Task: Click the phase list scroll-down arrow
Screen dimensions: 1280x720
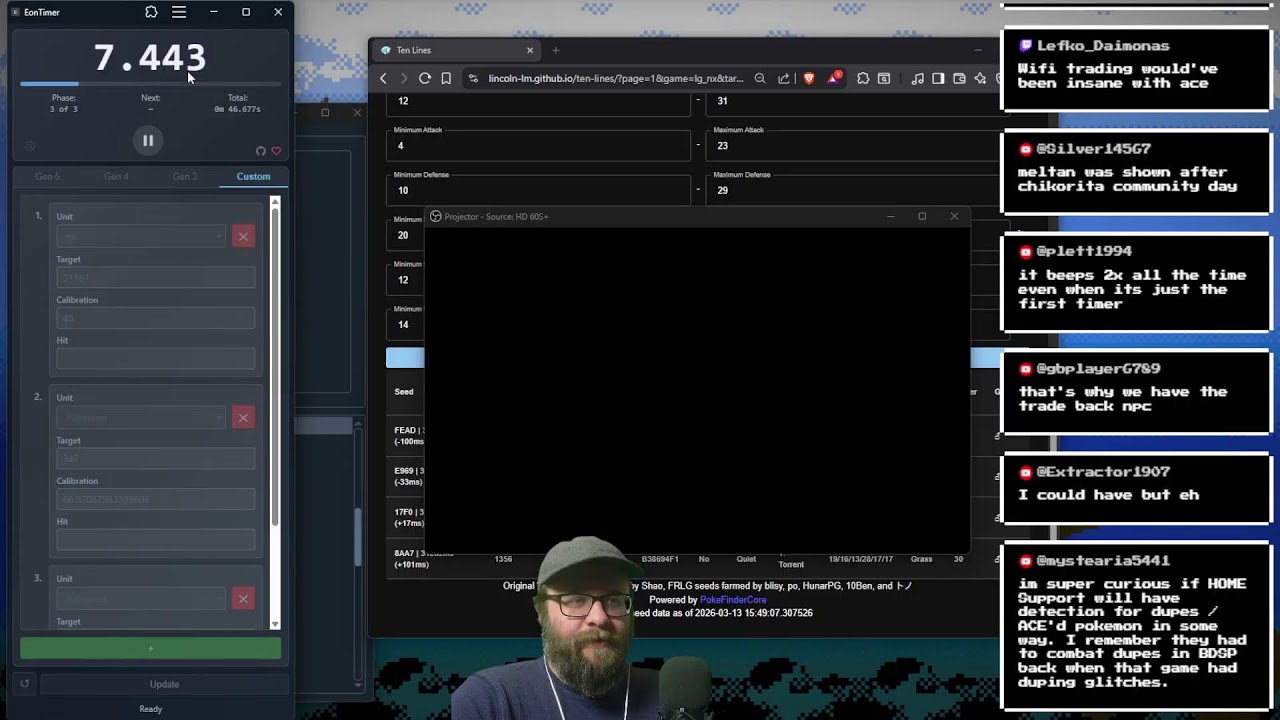Action: click(276, 624)
